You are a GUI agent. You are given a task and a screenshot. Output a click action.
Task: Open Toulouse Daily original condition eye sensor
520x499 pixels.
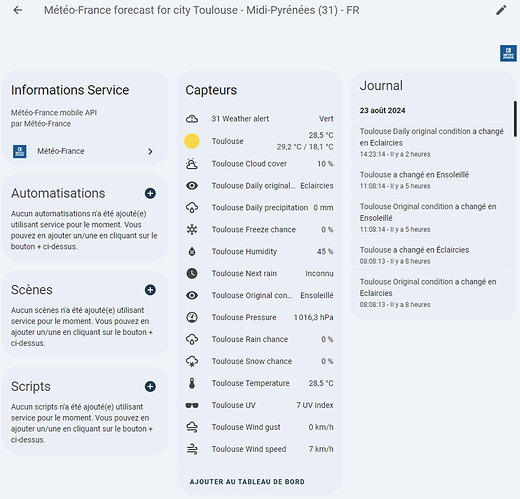pos(259,186)
